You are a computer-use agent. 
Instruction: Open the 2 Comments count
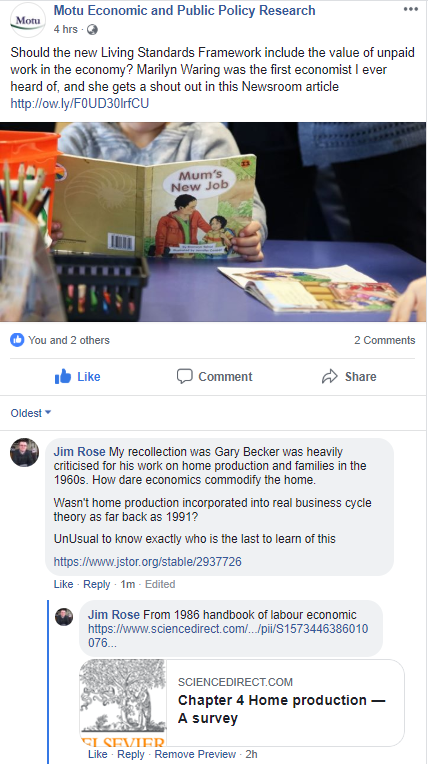tap(385, 340)
